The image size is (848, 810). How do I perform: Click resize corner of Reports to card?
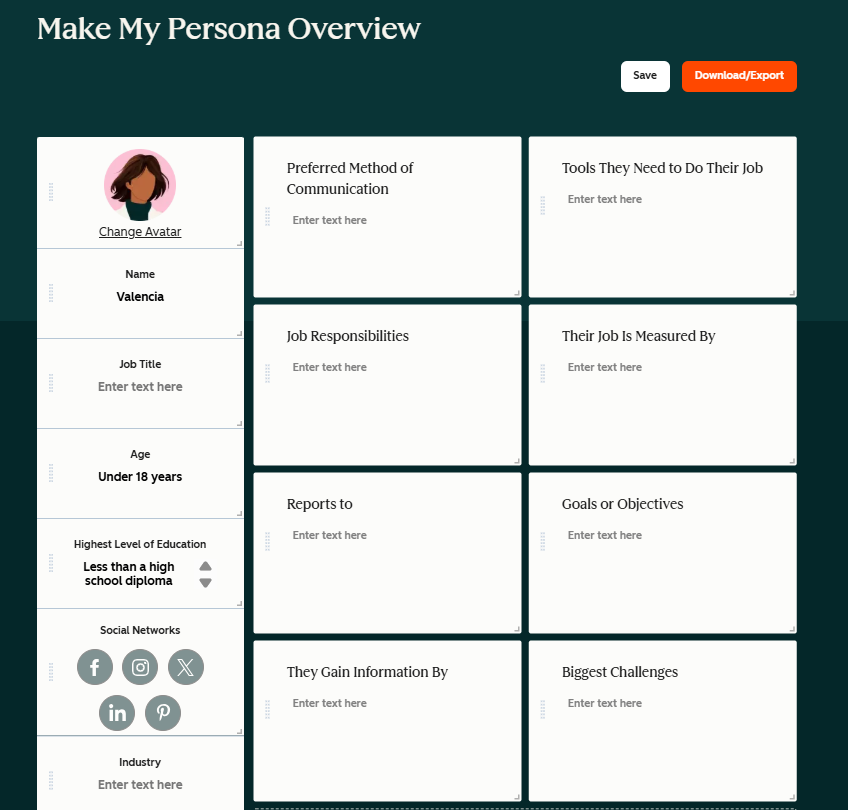[516, 628]
